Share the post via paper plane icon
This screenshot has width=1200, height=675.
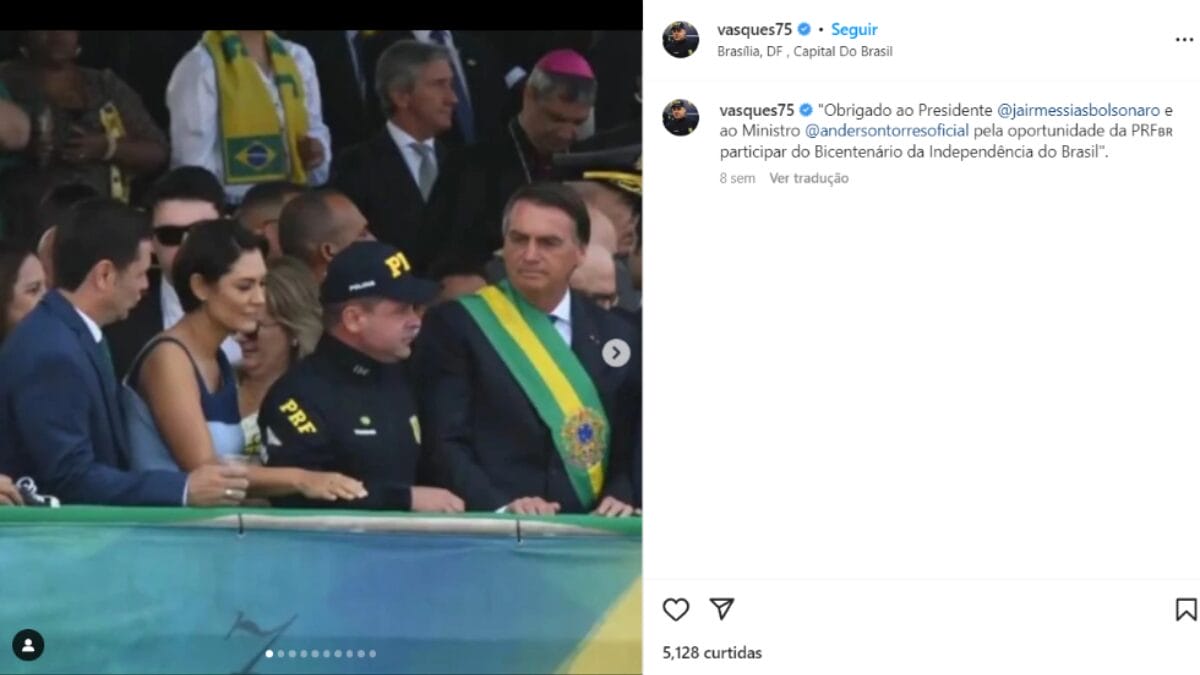[x=722, y=609]
